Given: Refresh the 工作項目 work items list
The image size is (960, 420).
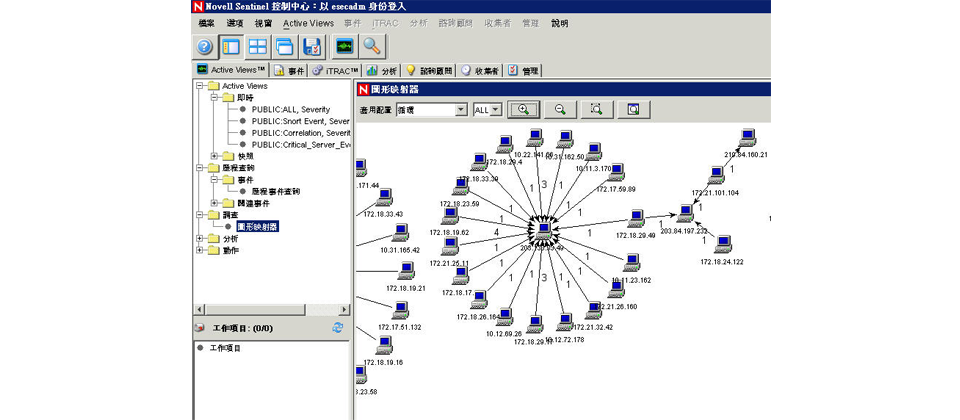Looking at the screenshot, I should point(337,328).
